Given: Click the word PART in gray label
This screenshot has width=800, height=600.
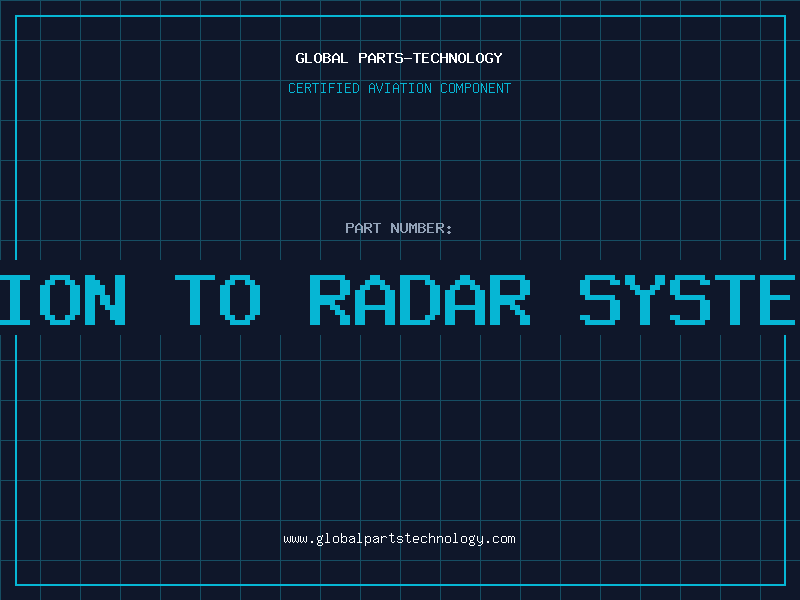Looking at the screenshot, I should pyautogui.click(x=363, y=228).
